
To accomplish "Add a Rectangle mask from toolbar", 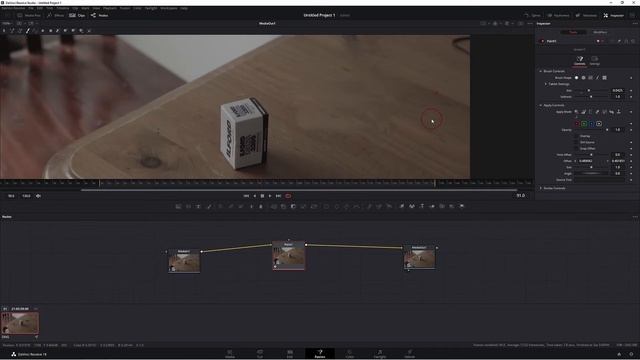I will (x=326, y=207).
